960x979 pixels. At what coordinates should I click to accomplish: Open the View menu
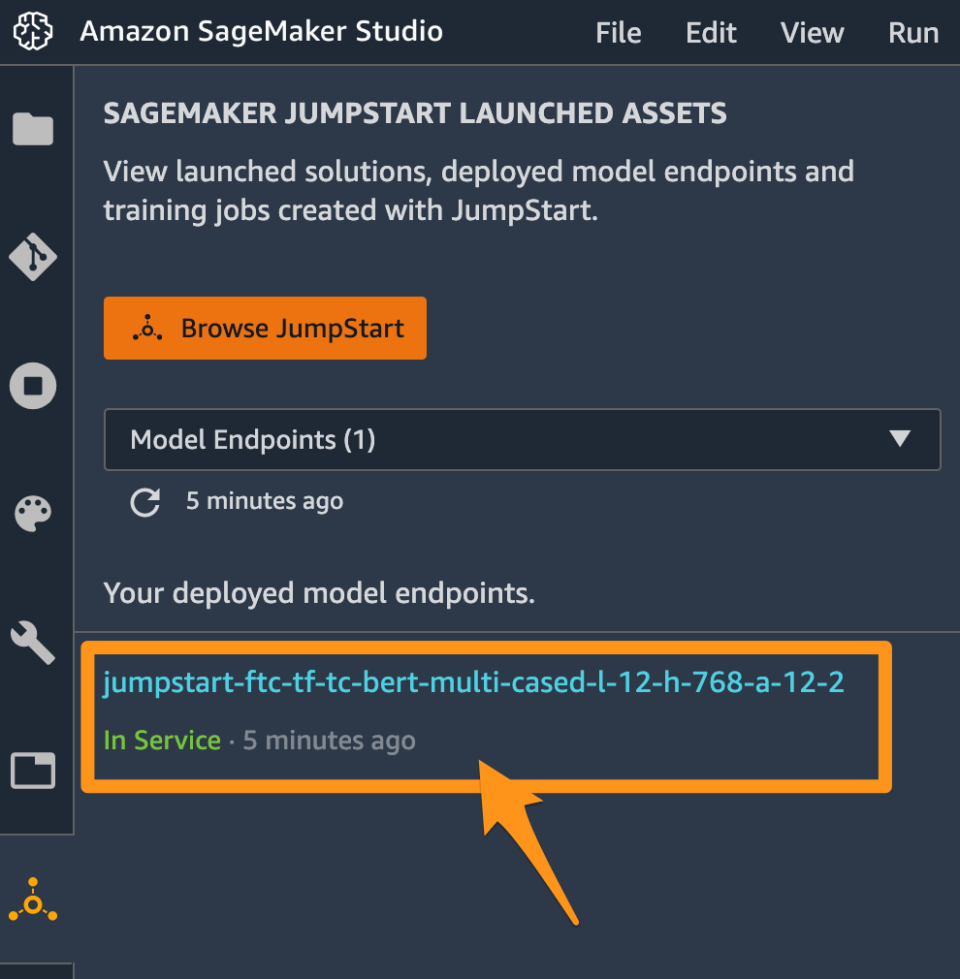click(x=811, y=32)
